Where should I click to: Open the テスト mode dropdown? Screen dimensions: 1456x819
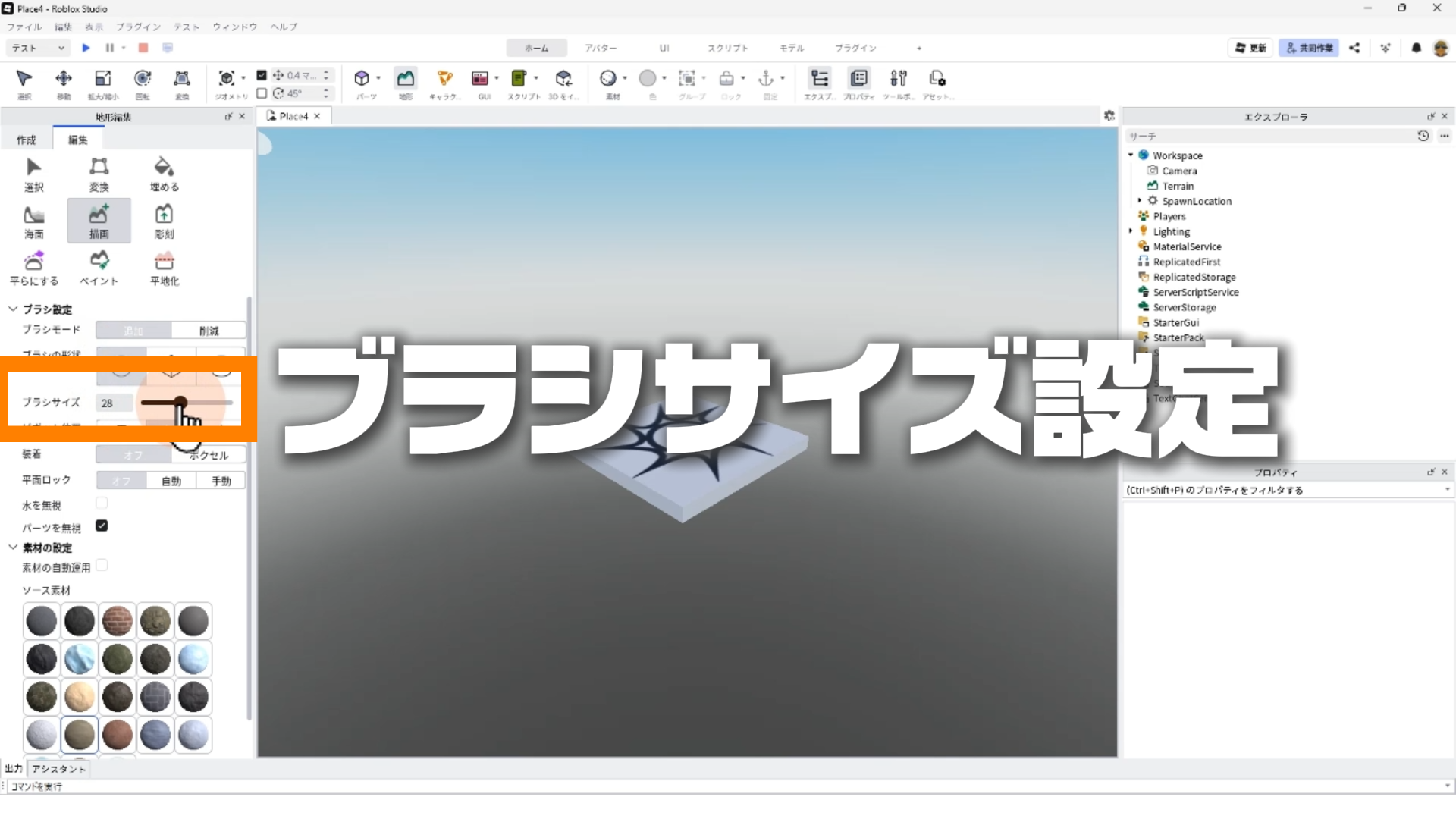click(x=38, y=48)
